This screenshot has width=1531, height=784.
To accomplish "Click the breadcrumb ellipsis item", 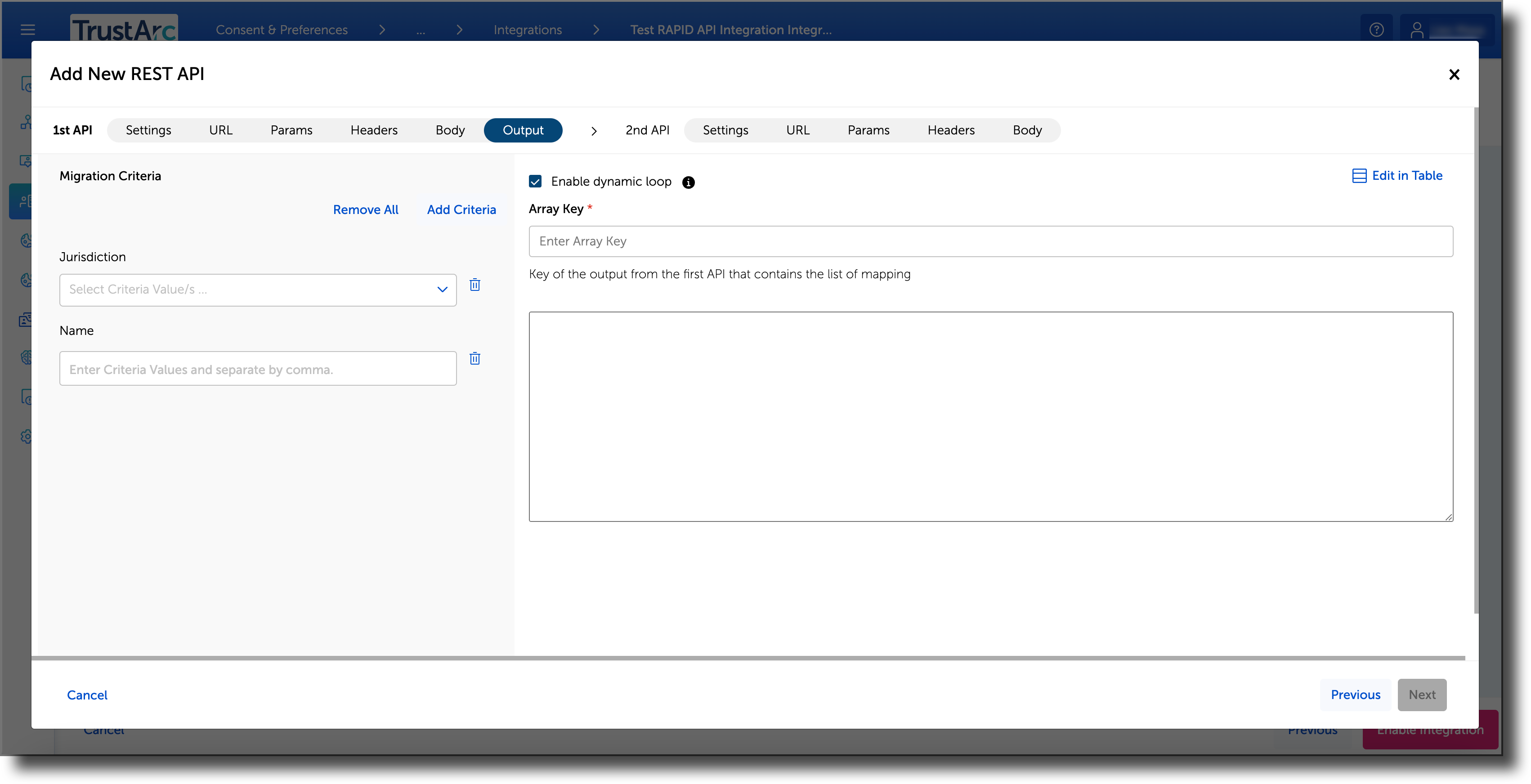I will [x=421, y=30].
